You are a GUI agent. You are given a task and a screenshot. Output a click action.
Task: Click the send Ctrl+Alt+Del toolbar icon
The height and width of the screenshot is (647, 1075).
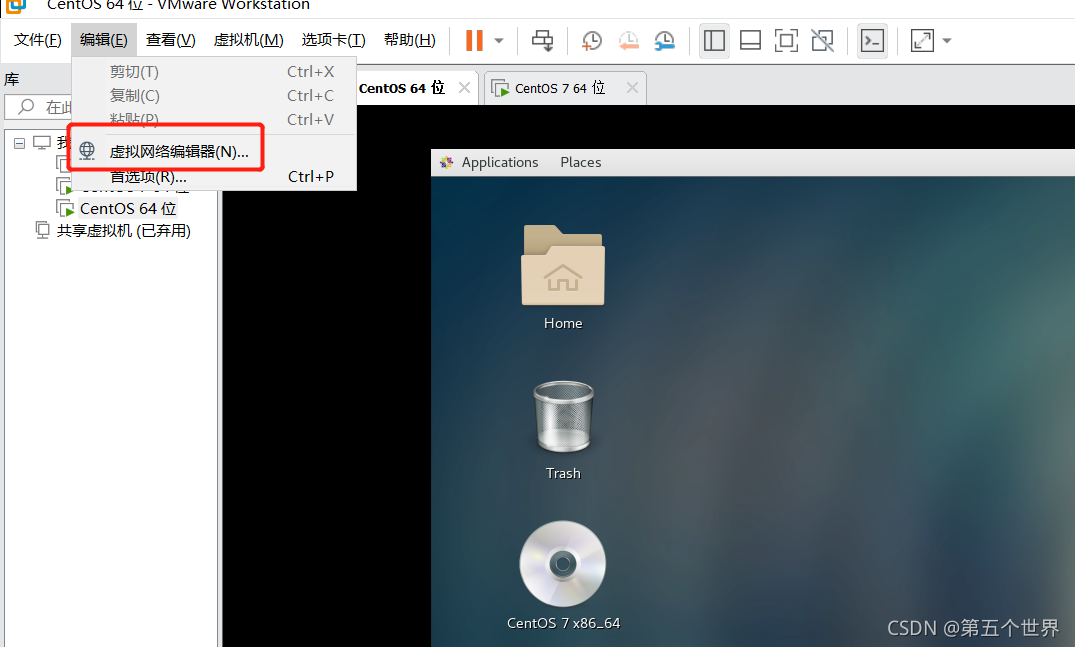pos(542,40)
